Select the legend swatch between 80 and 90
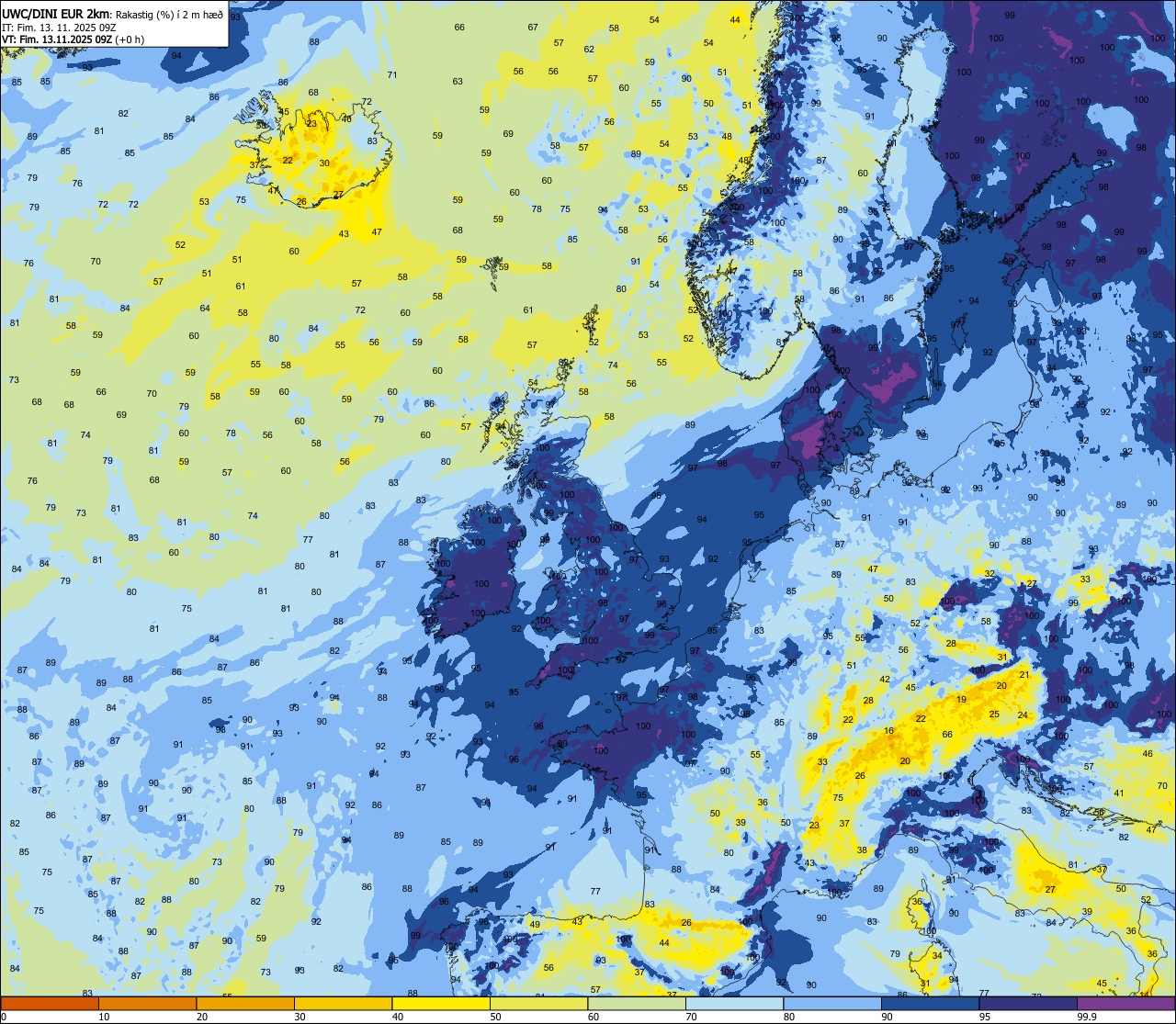 click(x=832, y=1004)
